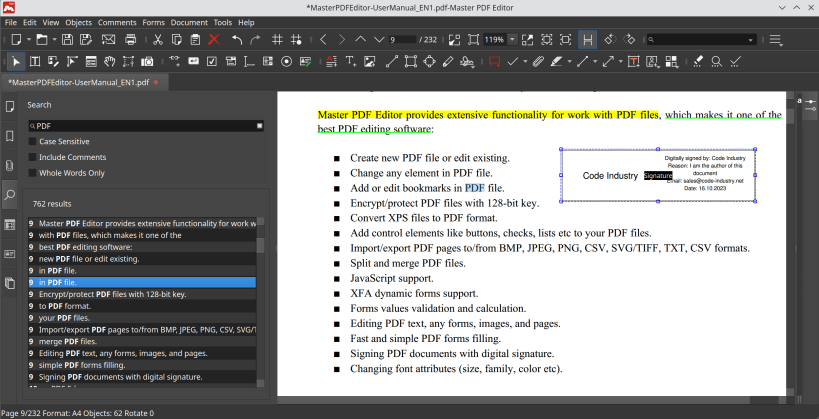
Task: Check the Include Comments option
Action: tap(32, 157)
